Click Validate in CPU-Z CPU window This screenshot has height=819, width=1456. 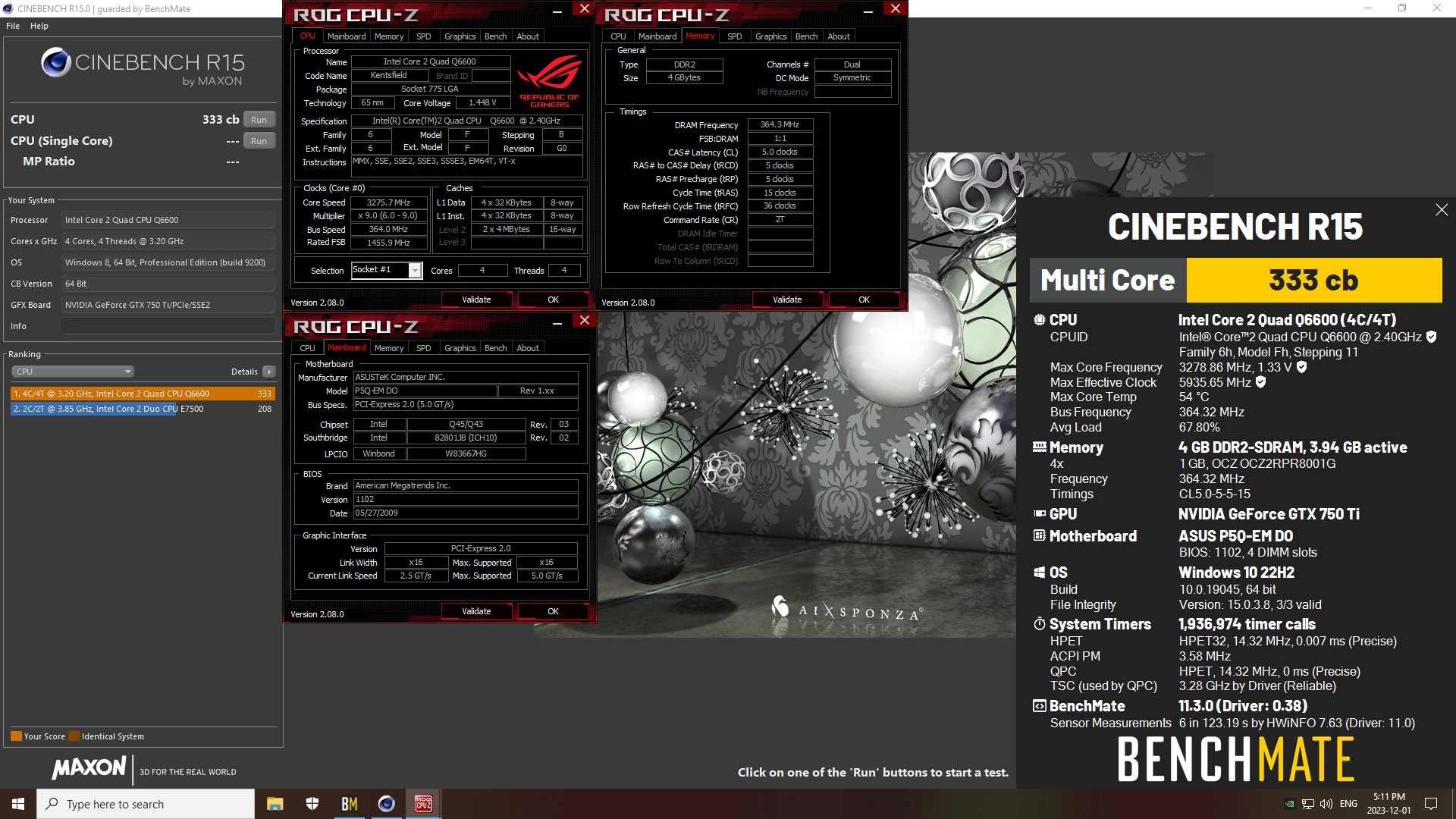click(476, 300)
